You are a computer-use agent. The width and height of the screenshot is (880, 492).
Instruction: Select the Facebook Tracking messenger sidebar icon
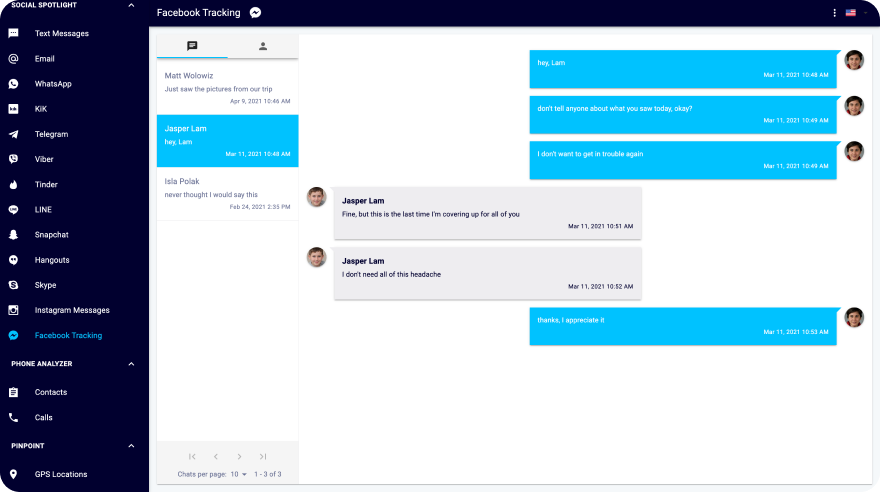[13, 335]
